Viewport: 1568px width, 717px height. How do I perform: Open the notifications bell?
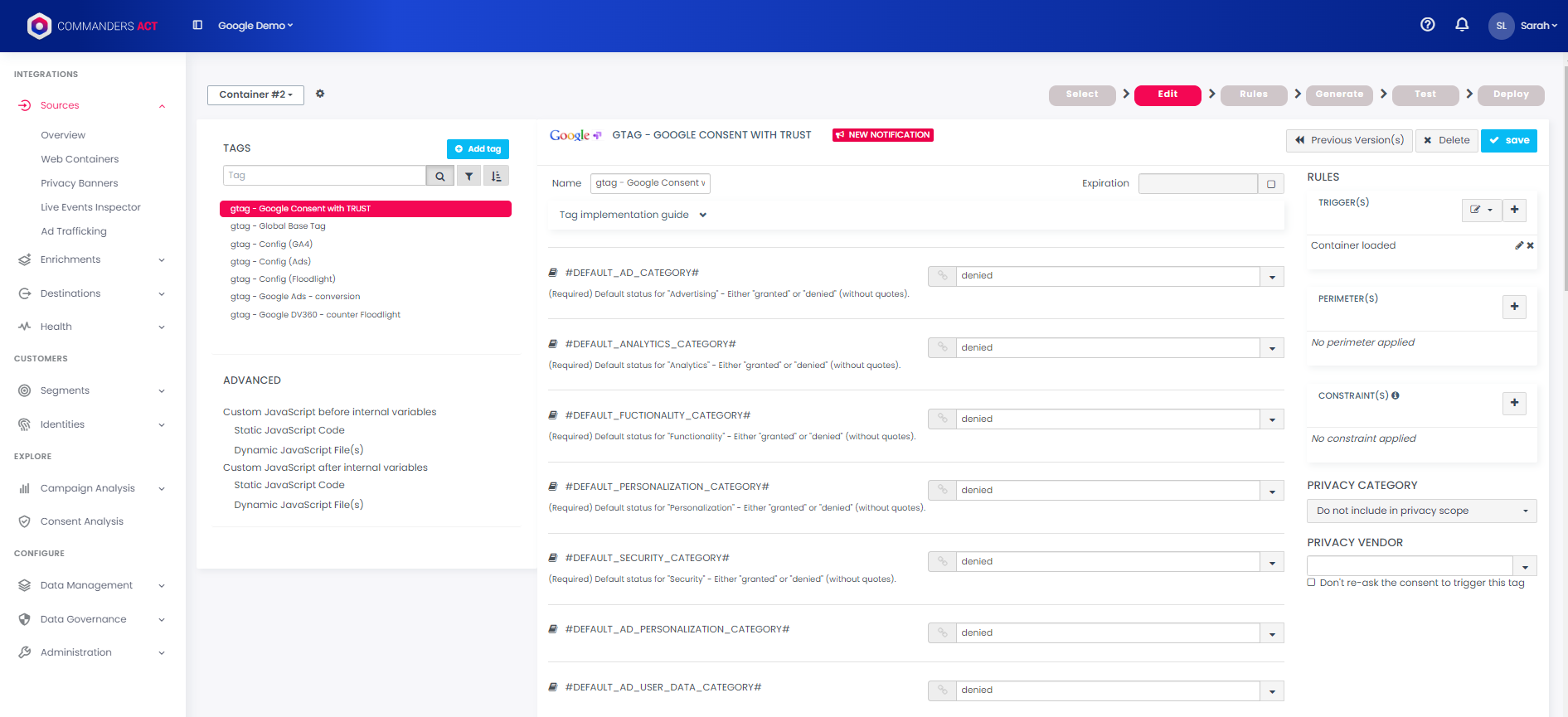click(1462, 25)
